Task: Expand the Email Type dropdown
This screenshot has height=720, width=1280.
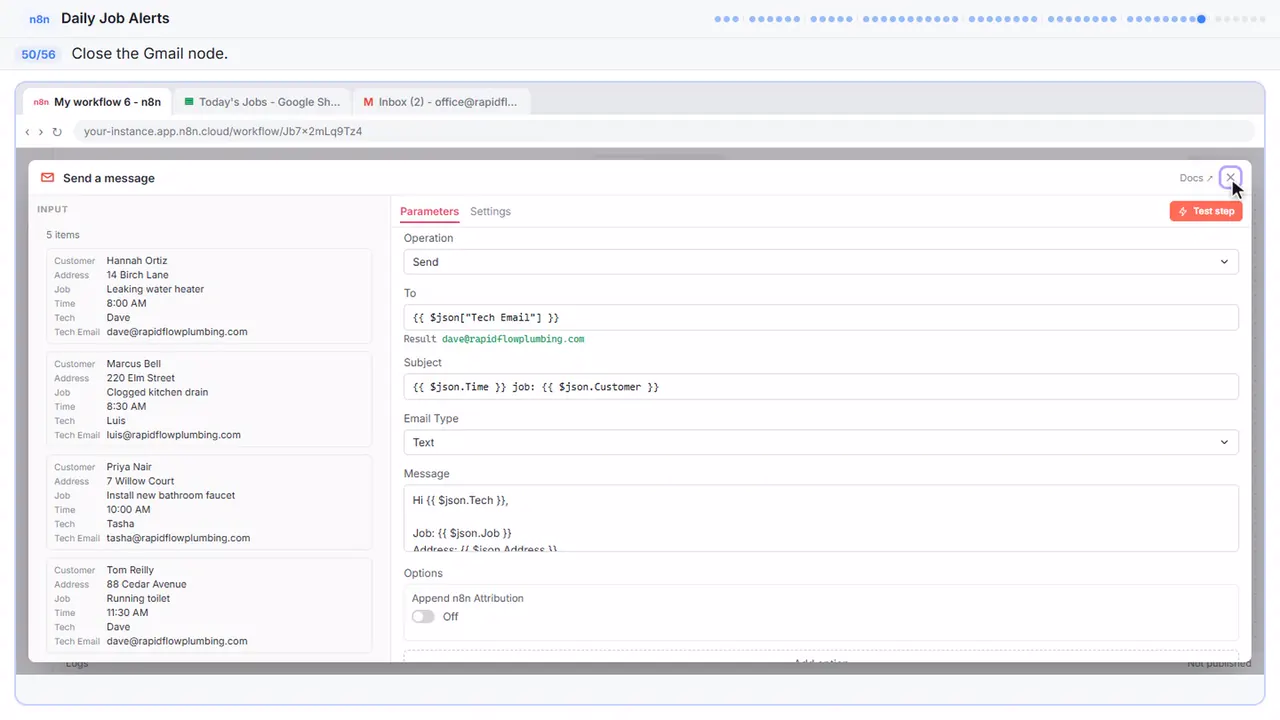Action: 821,442
